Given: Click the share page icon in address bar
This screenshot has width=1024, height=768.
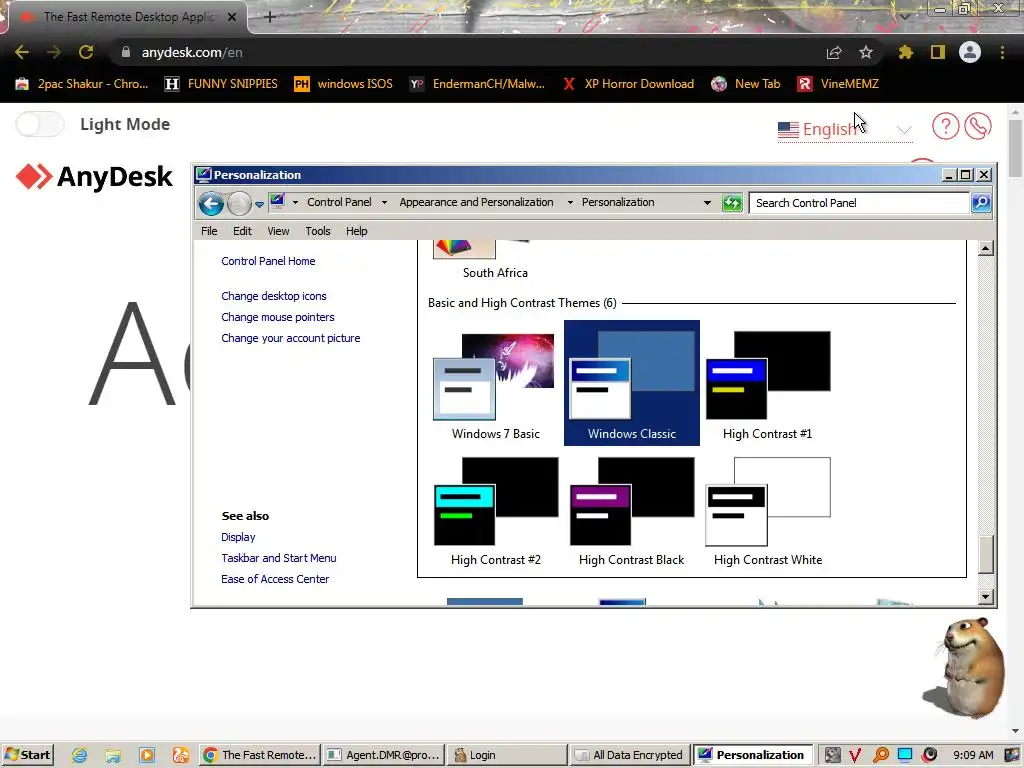Looking at the screenshot, I should (834, 52).
